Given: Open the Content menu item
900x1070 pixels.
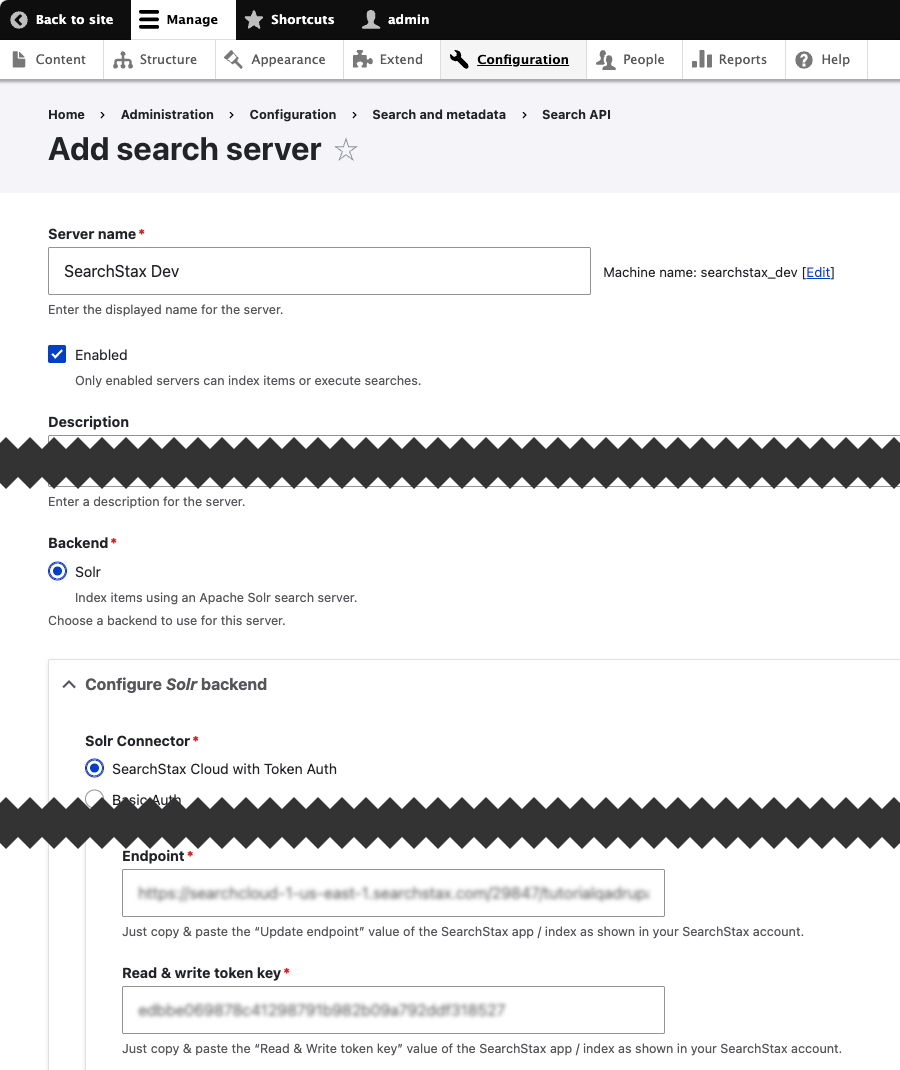Looking at the screenshot, I should pos(52,59).
